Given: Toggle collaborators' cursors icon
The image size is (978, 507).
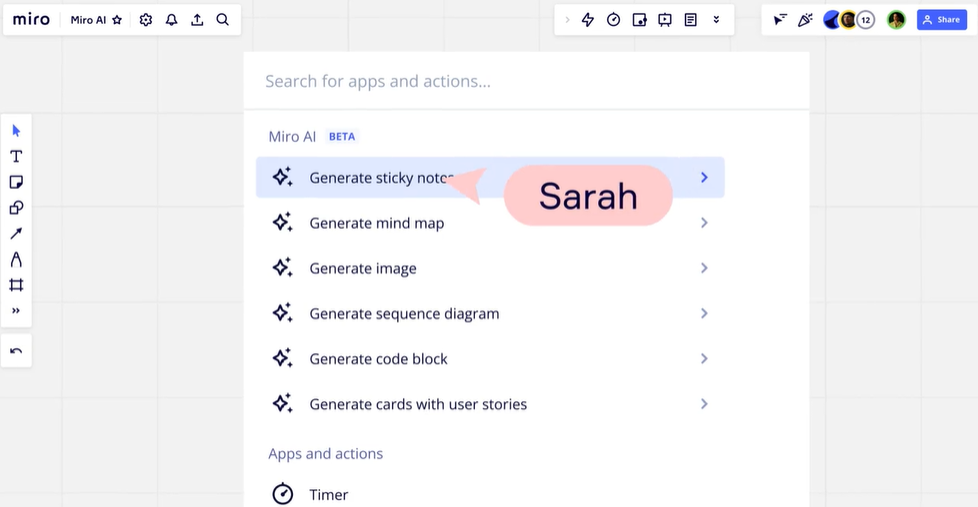Looking at the screenshot, I should click(780, 20).
